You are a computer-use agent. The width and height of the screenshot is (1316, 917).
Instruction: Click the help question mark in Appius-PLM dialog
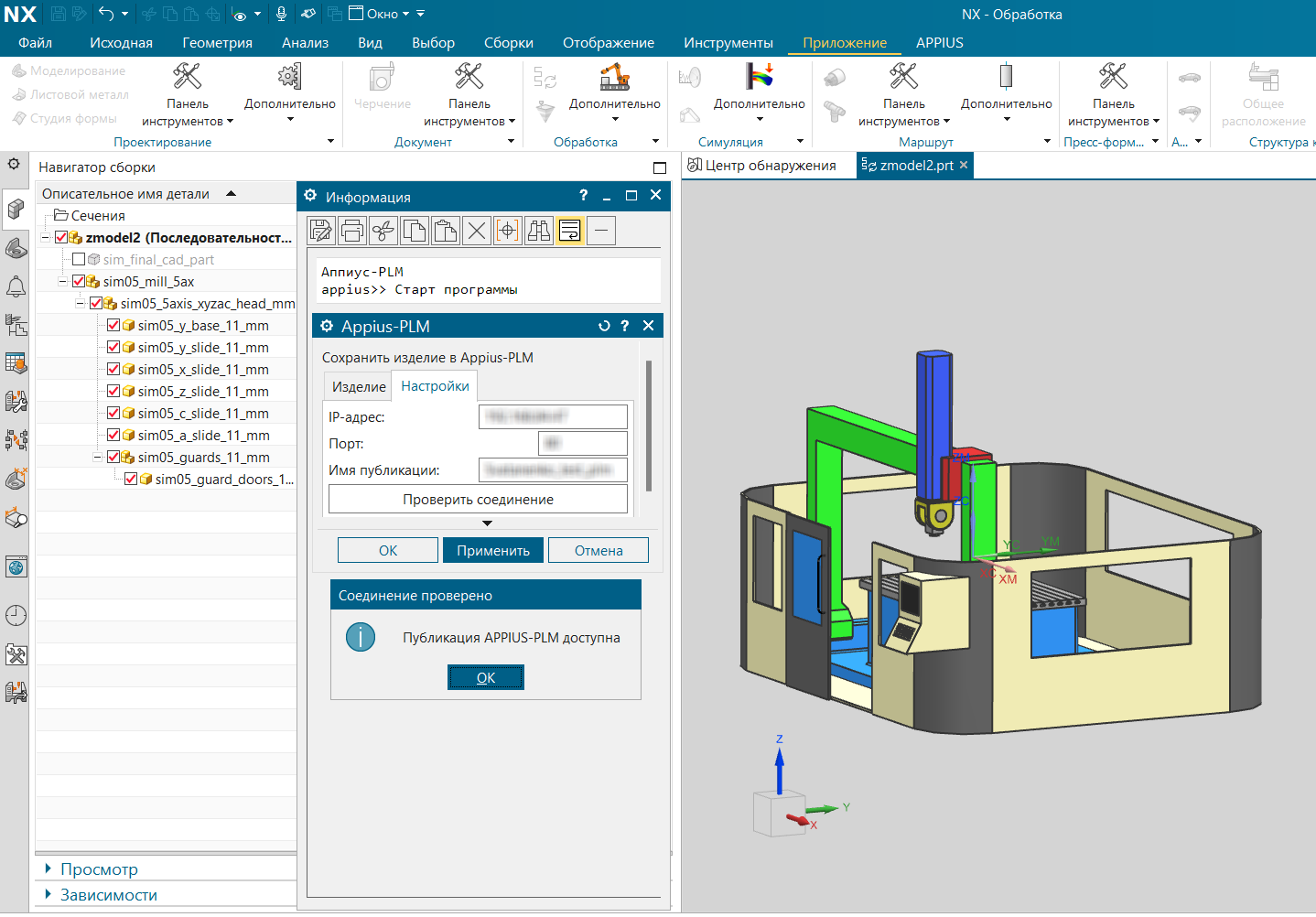[x=625, y=326]
